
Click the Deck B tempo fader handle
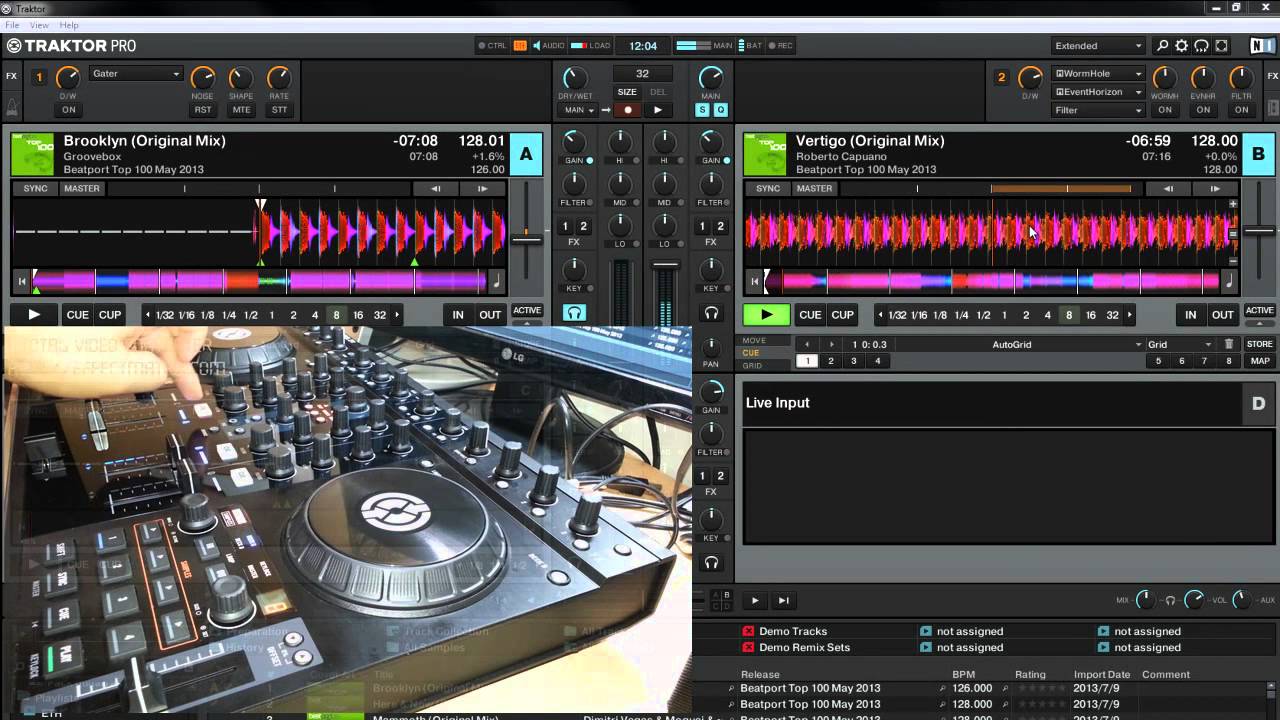pos(1259,231)
